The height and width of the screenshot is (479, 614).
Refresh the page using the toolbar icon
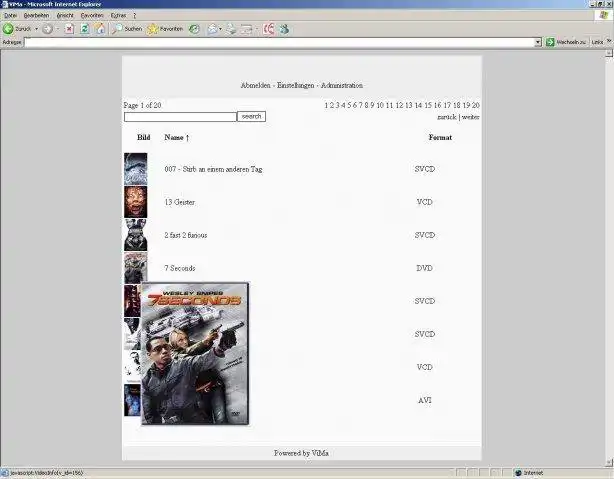click(85, 29)
